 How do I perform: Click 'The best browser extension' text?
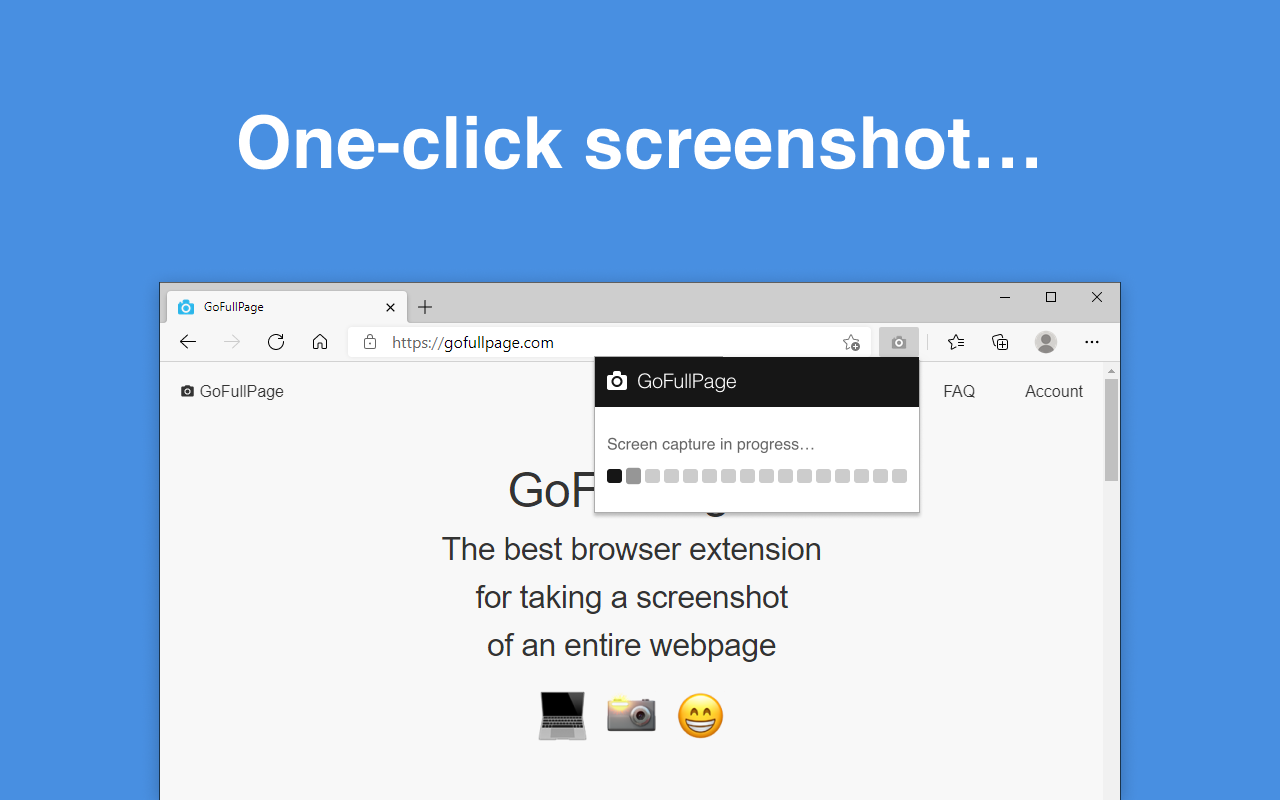(x=632, y=549)
